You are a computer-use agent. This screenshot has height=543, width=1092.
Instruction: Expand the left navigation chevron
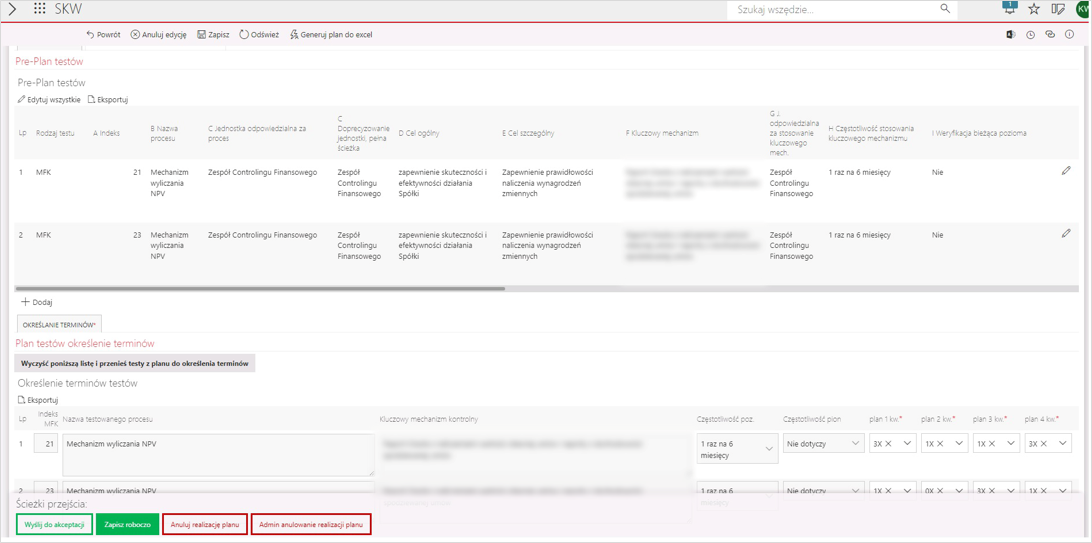click(12, 9)
